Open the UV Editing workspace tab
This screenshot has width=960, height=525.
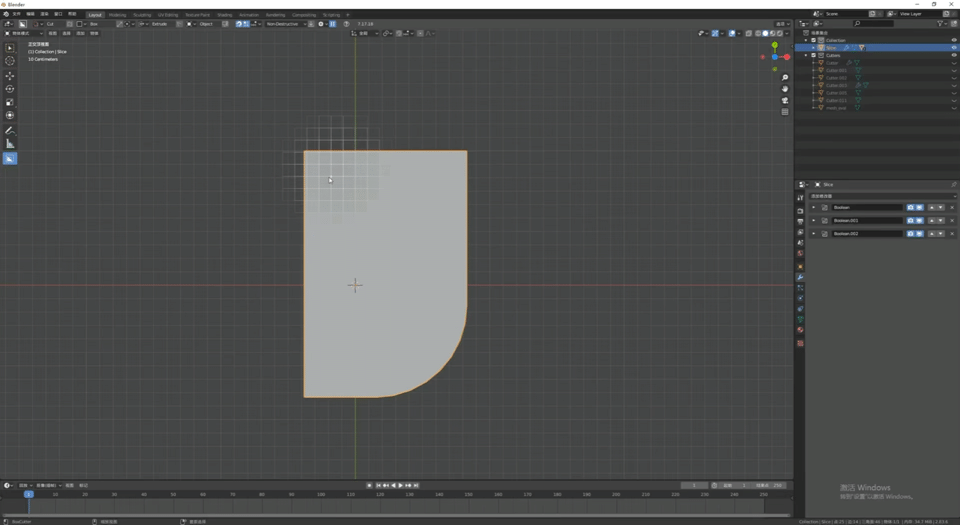tap(167, 15)
